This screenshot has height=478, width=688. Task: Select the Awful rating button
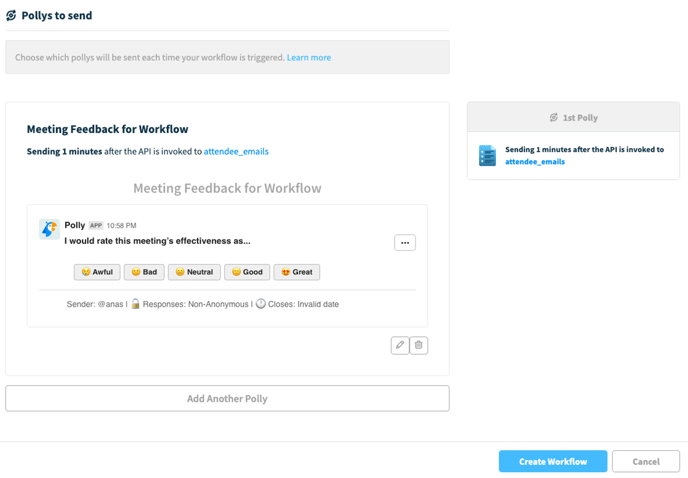tap(97, 272)
